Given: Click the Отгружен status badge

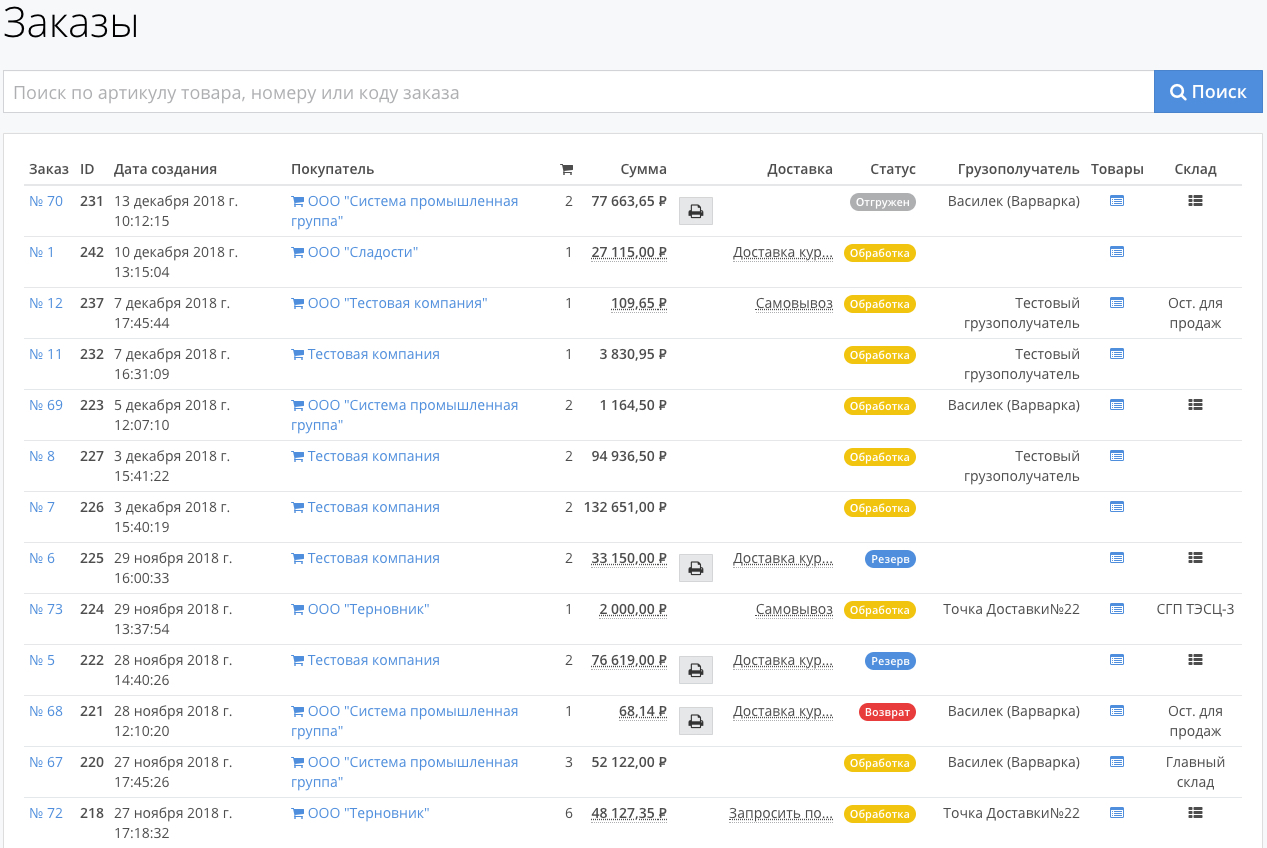Looking at the screenshot, I should [x=882, y=202].
